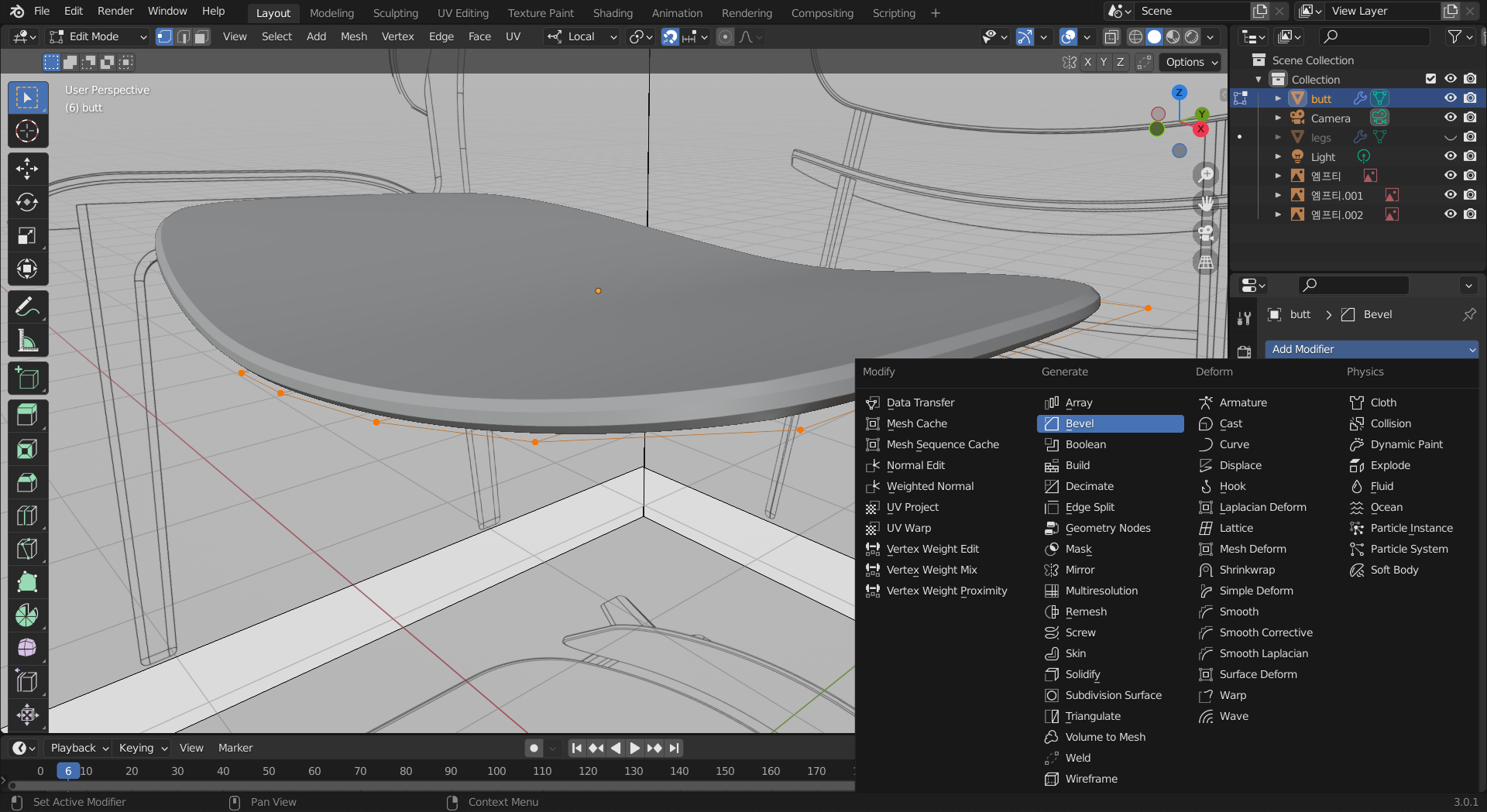The width and height of the screenshot is (1487, 812).
Task: Activate the Scale tool
Action: click(x=28, y=235)
